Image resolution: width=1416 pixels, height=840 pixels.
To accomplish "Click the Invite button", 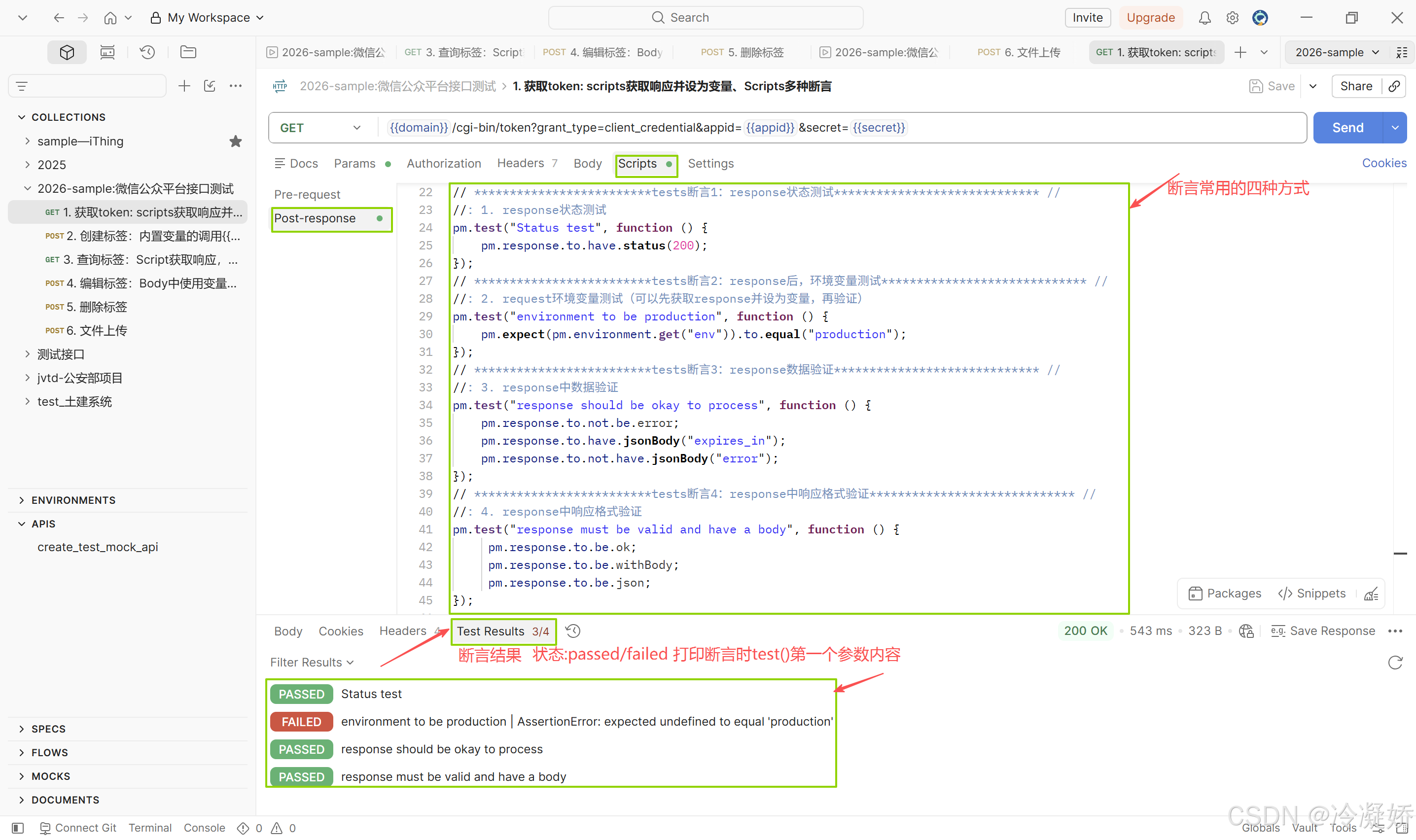I will point(1087,18).
